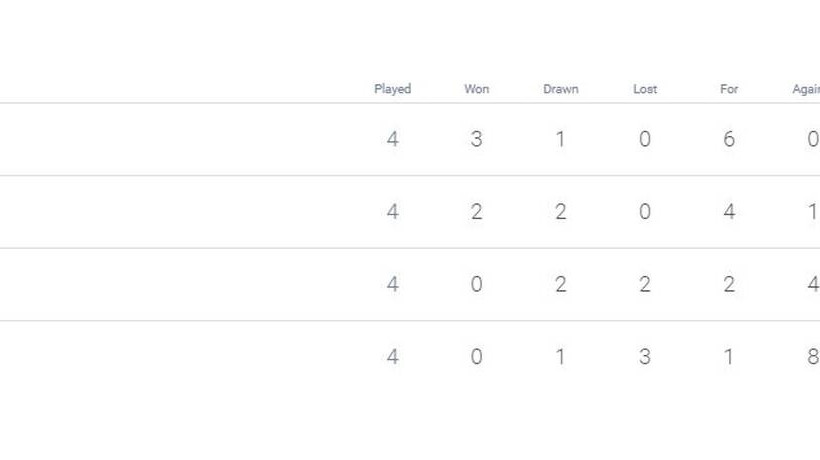Click Drawn value 2 in third row
Image resolution: width=820 pixels, height=460 pixels.
pos(560,284)
